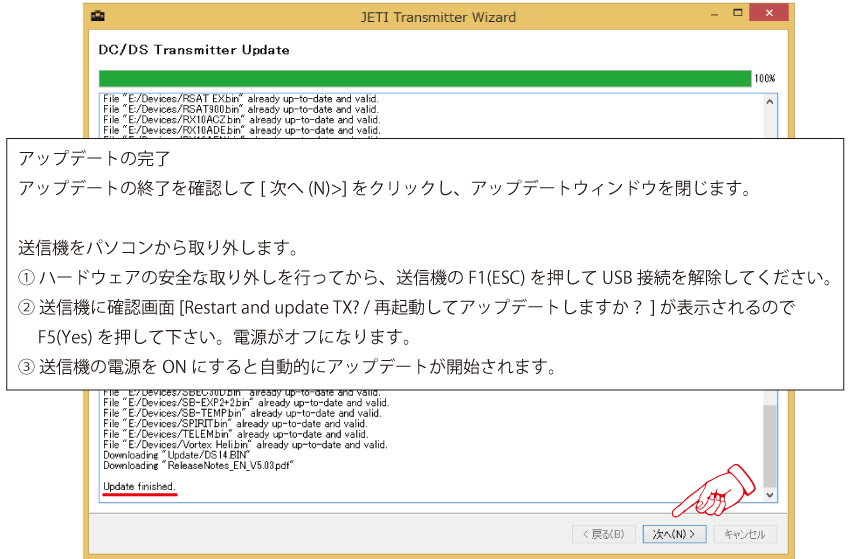Click the RX10ACZ.bin log line

pos(242,119)
